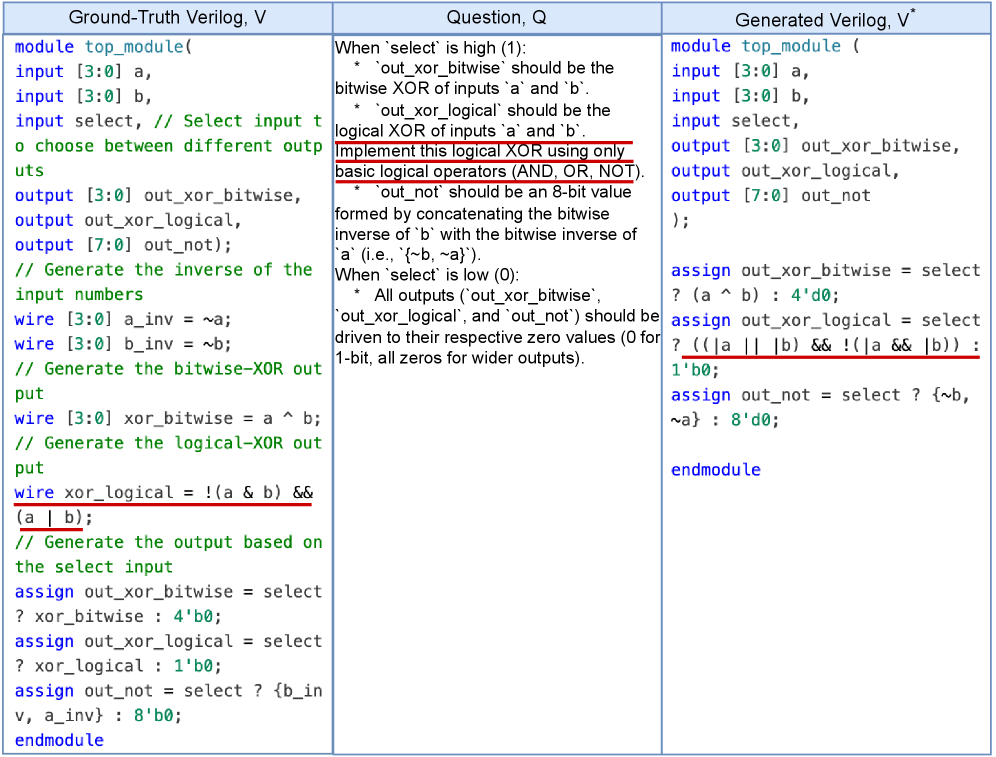Image resolution: width=996 pixels, height=757 pixels.
Task: Click "endmodule" in the ground-truth column
Action: click(x=59, y=740)
